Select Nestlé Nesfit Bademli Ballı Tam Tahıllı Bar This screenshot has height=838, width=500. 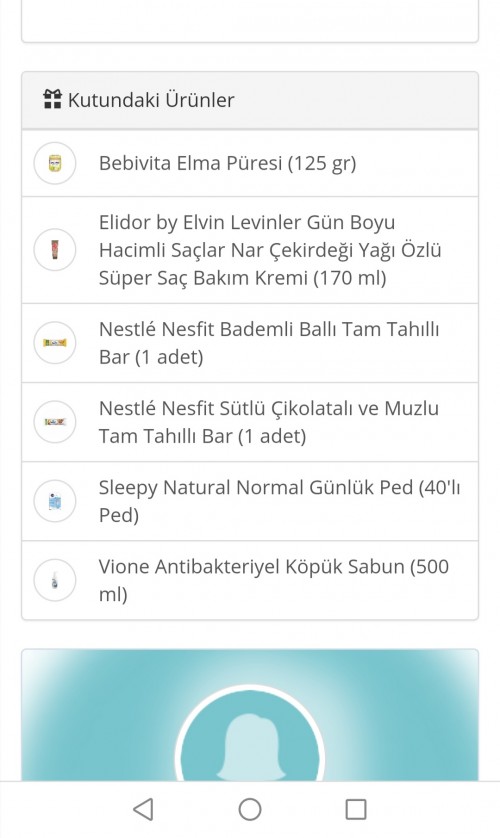[269, 343]
